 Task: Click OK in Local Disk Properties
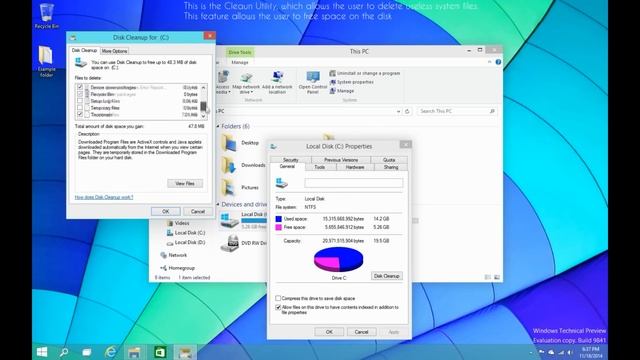pyautogui.click(x=329, y=332)
